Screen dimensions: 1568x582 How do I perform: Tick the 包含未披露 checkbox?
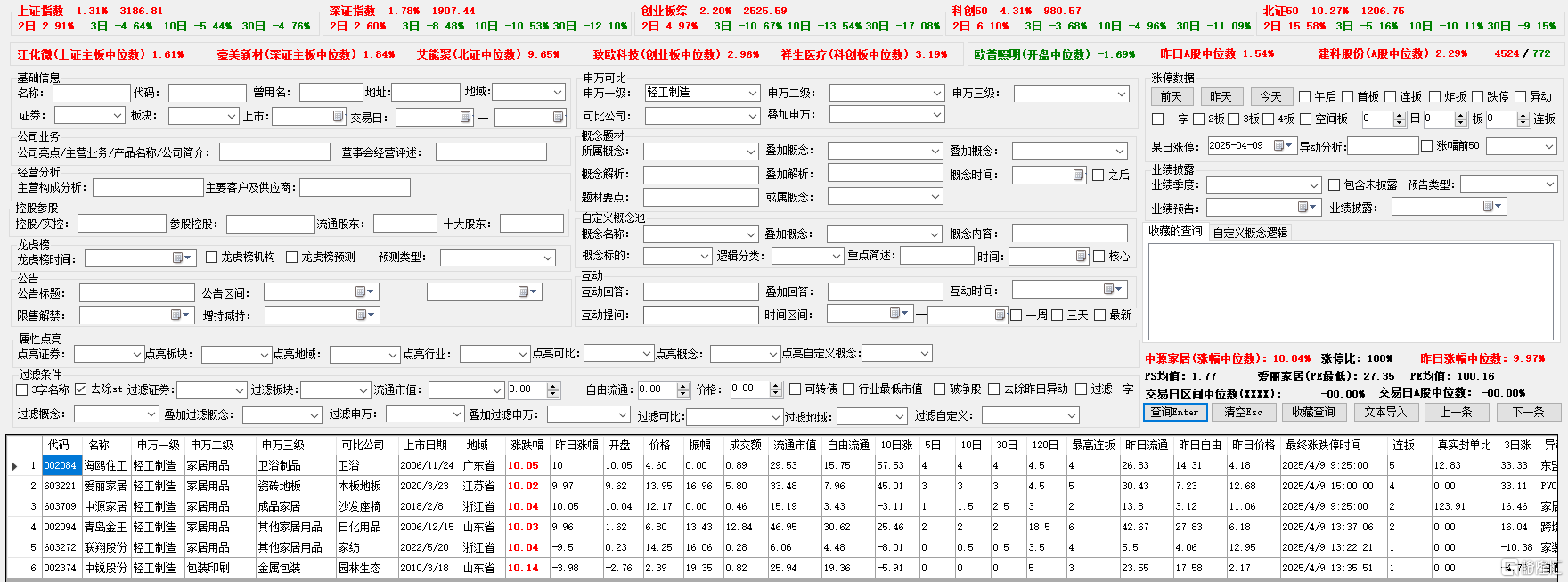point(1334,184)
